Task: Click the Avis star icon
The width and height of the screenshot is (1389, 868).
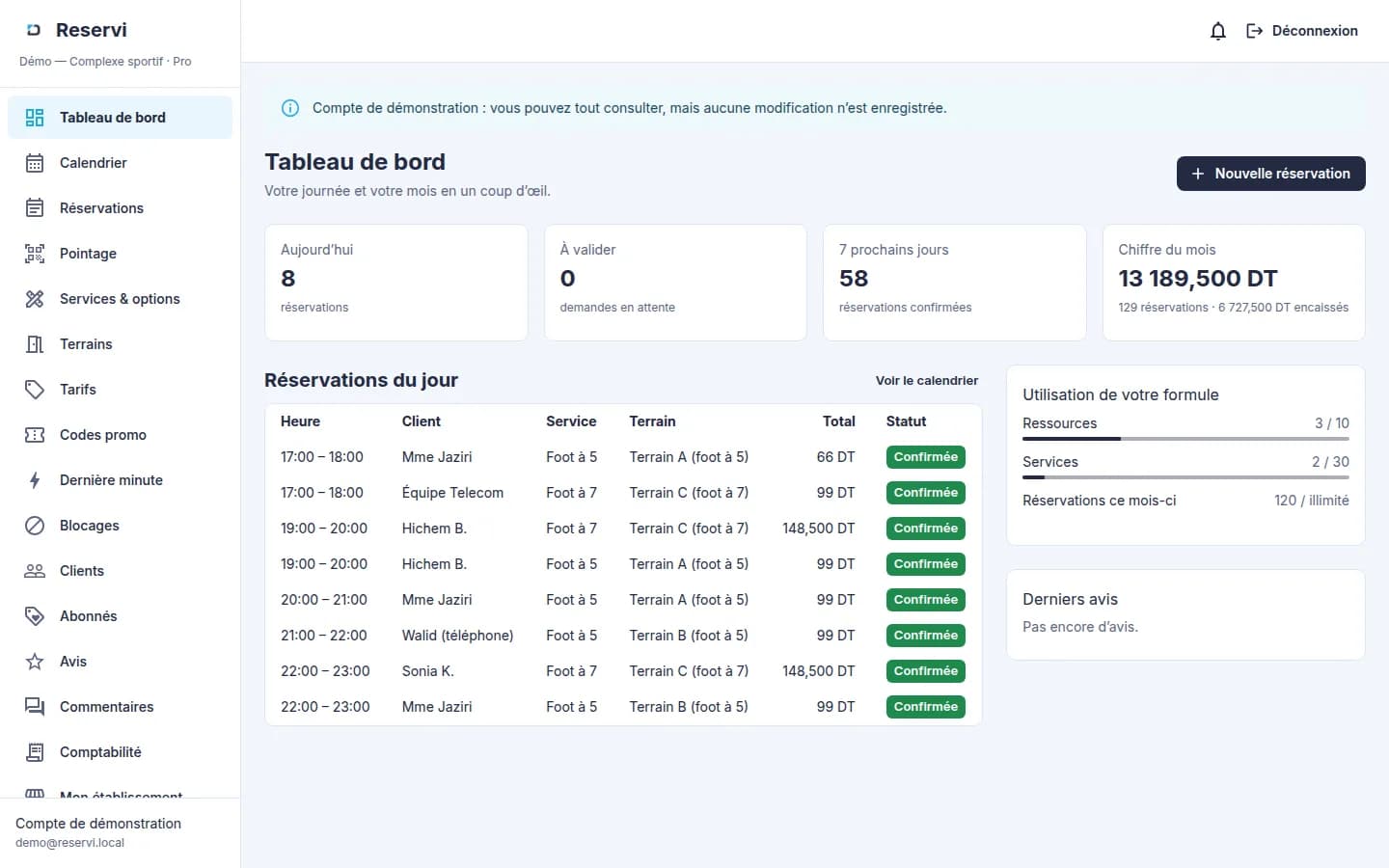Action: (35, 662)
